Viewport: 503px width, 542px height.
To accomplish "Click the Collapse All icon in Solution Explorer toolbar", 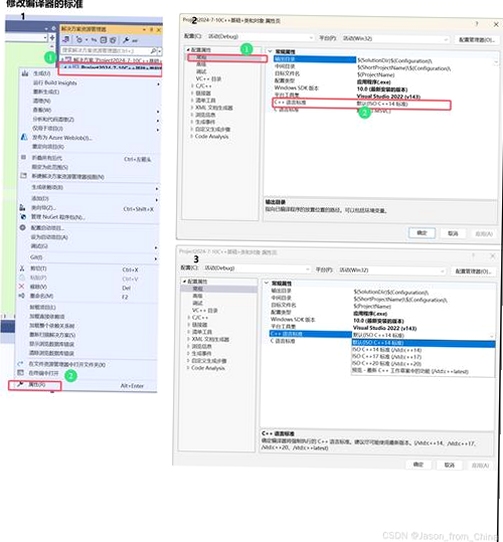I will click(x=103, y=40).
